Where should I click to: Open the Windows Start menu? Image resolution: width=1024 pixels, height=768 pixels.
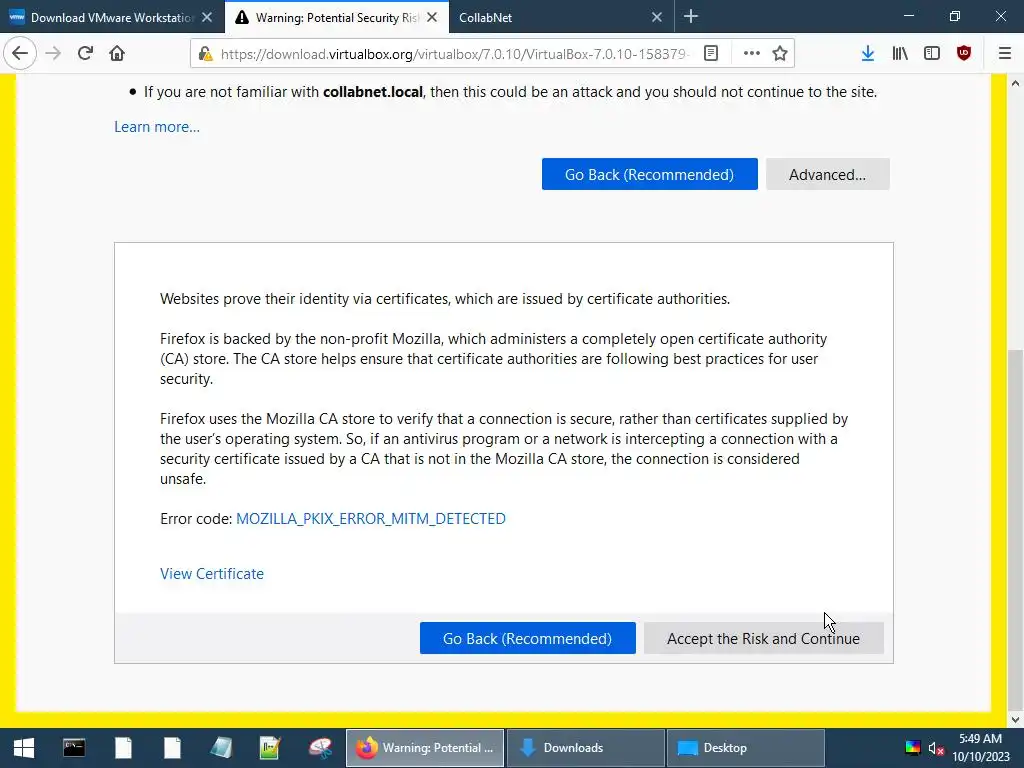tap(24, 748)
